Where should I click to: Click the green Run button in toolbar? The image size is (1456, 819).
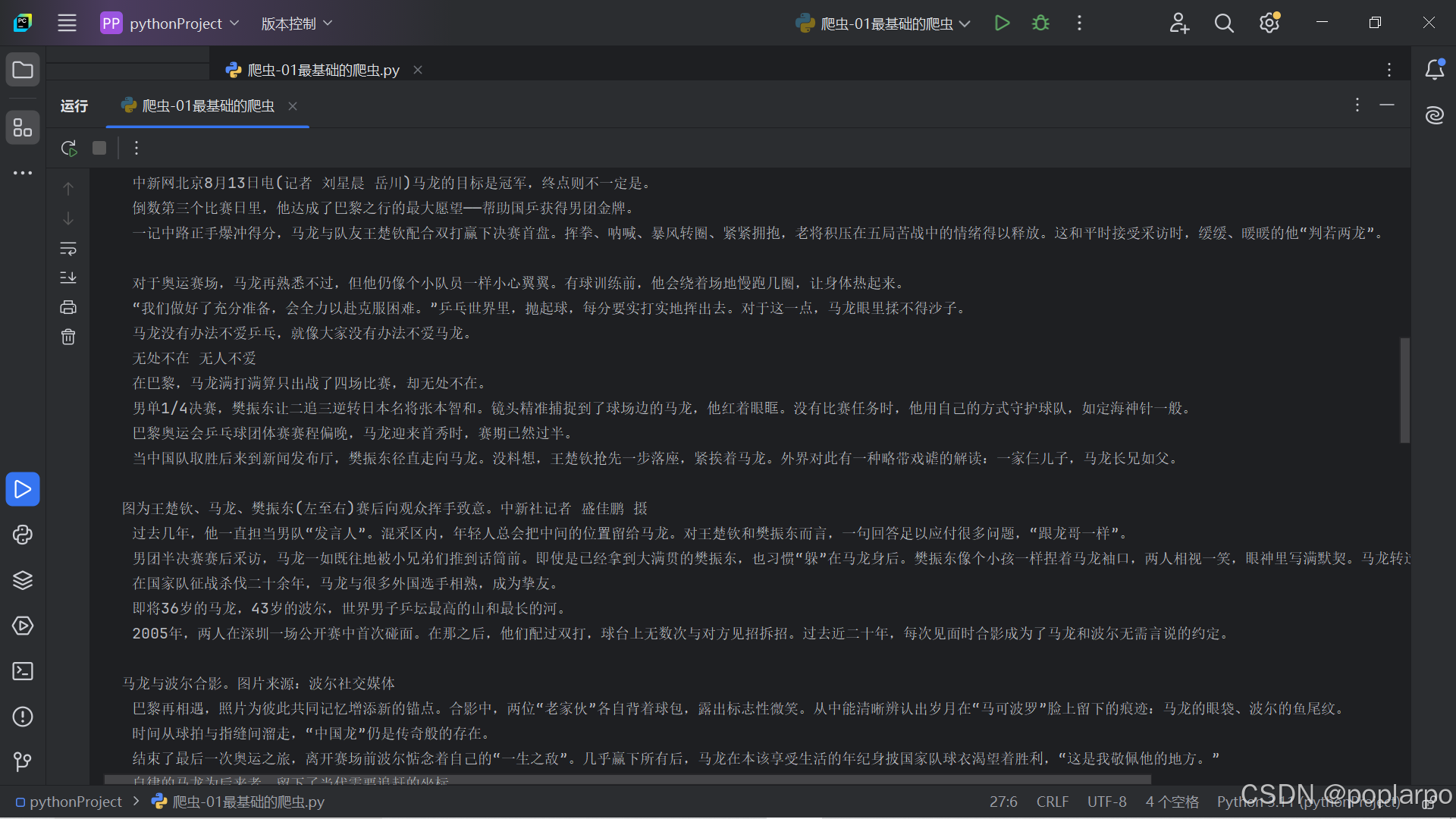(1002, 24)
